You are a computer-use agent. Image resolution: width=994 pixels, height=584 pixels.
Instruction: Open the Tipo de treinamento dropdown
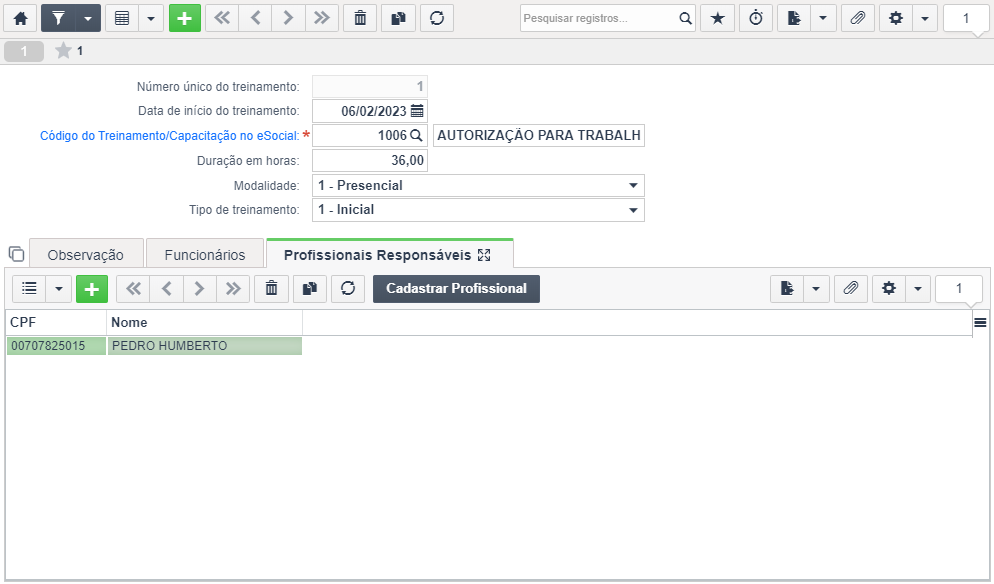click(478, 210)
